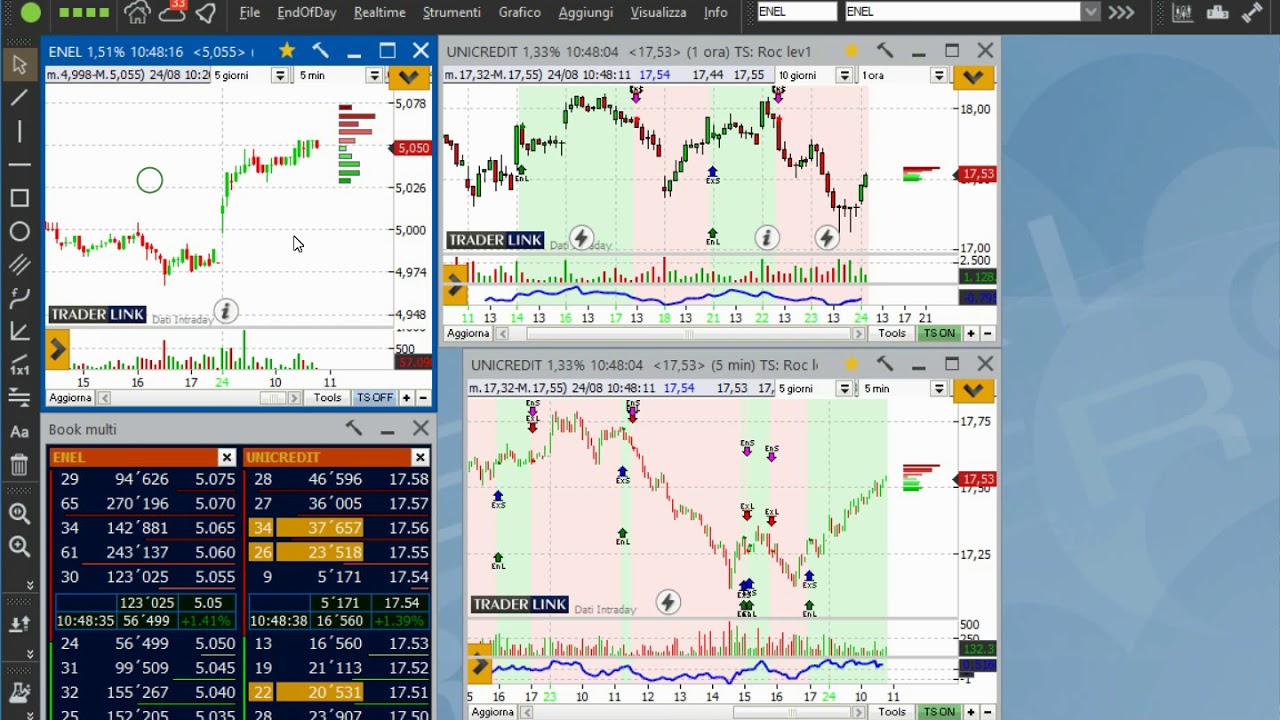
Task: Click the ENEL ticker code input field
Action: (x=796, y=12)
